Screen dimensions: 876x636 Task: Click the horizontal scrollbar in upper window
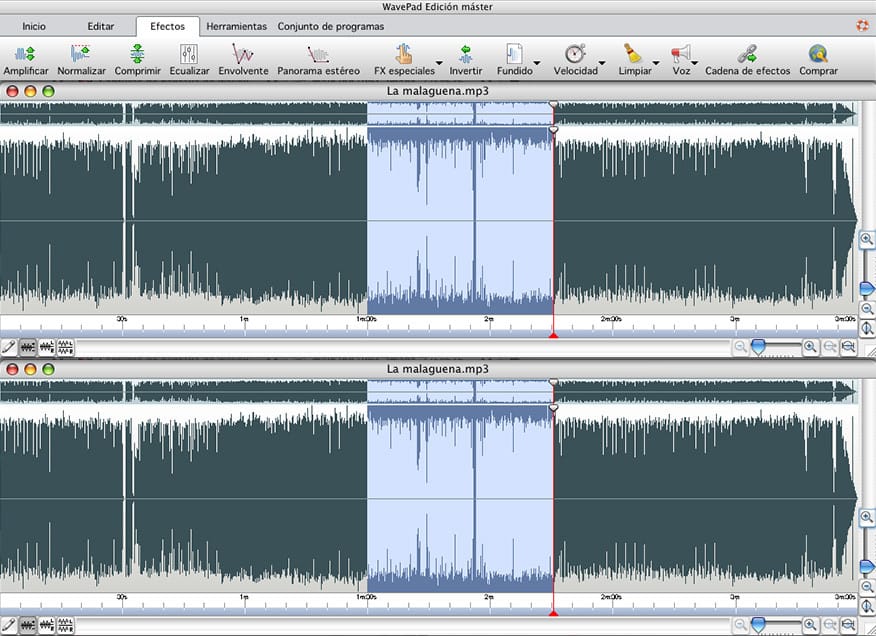coord(402,348)
